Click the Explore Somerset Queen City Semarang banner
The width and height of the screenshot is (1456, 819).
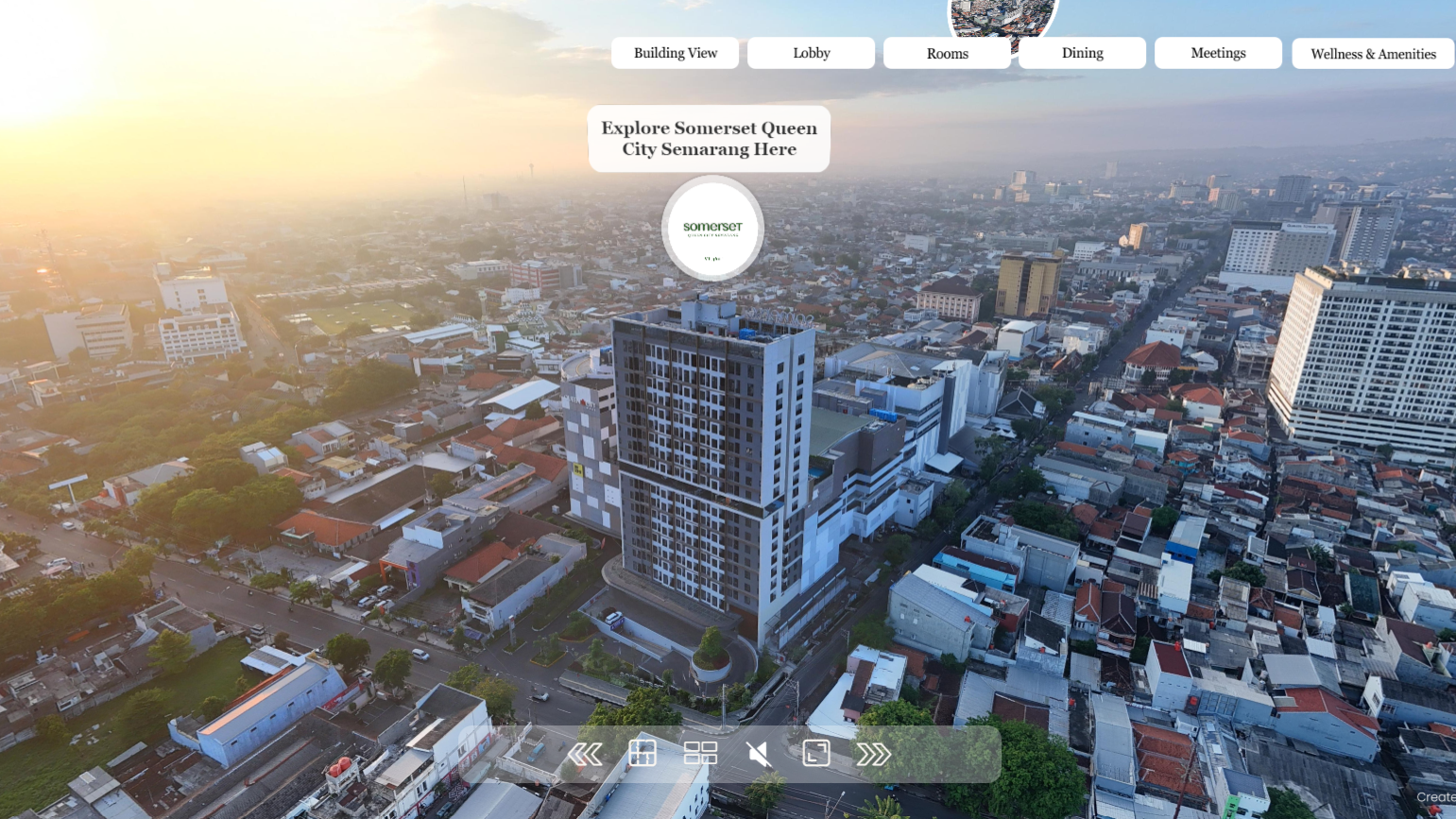(x=709, y=139)
